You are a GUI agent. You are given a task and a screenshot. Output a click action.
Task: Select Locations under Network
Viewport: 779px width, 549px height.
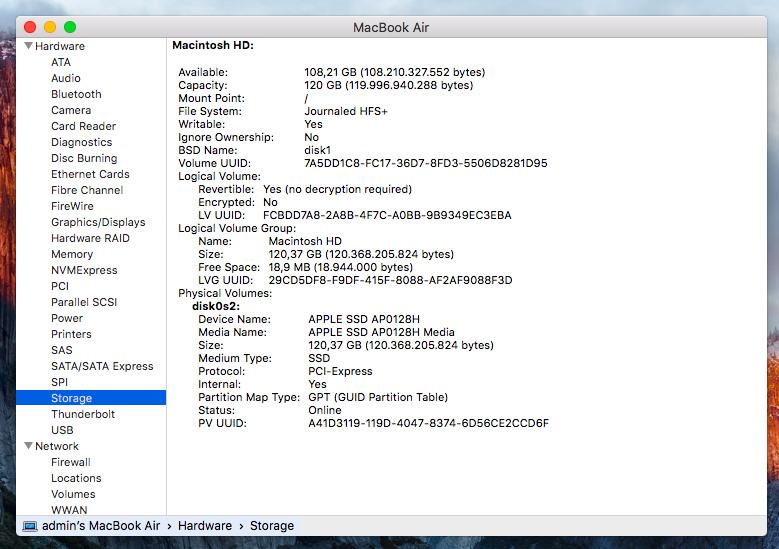point(76,478)
